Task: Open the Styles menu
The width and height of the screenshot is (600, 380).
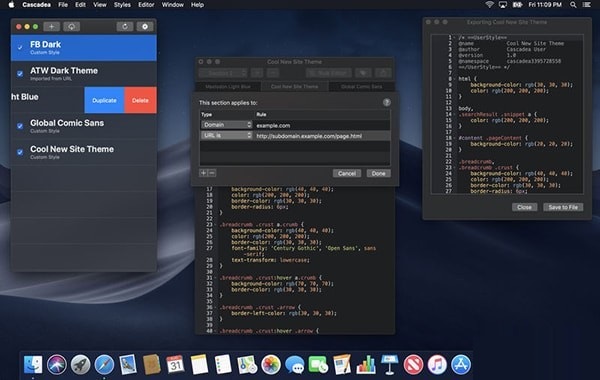Action: click(122, 5)
